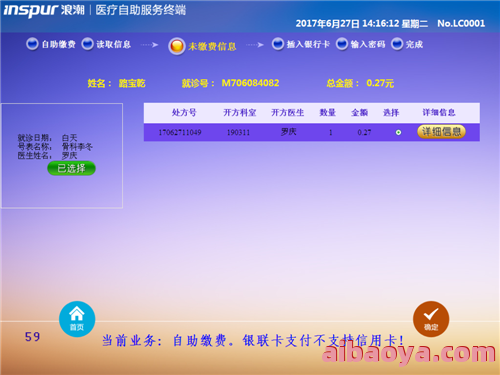Image resolution: width=500 pixels, height=375 pixels.
Task: Select the radio button for prescription 17062711049
Action: (398, 133)
